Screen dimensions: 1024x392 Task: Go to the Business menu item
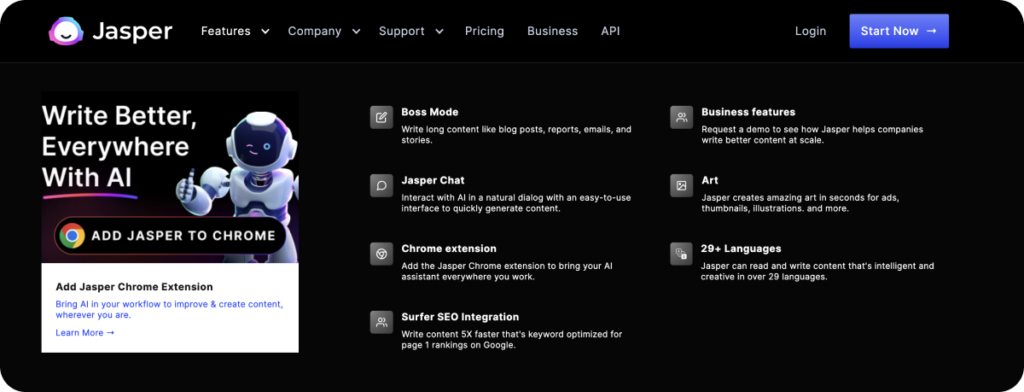[x=552, y=31]
